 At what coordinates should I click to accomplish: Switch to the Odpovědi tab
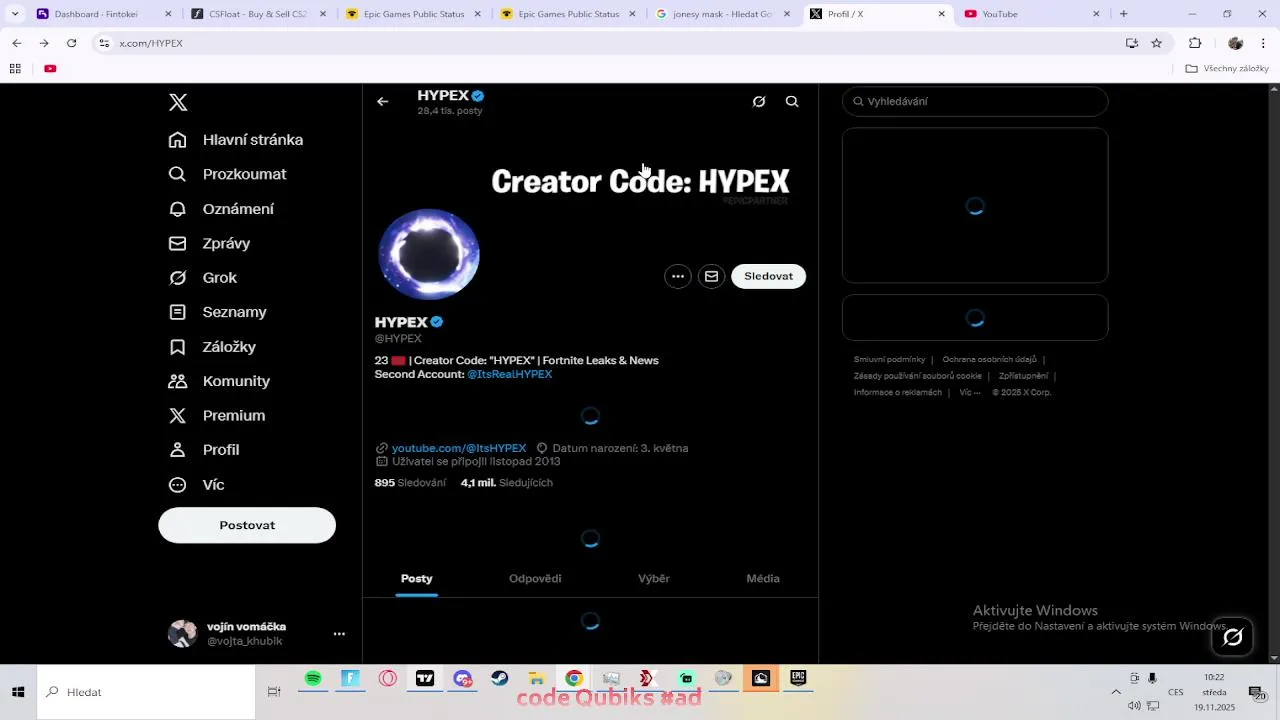point(535,578)
